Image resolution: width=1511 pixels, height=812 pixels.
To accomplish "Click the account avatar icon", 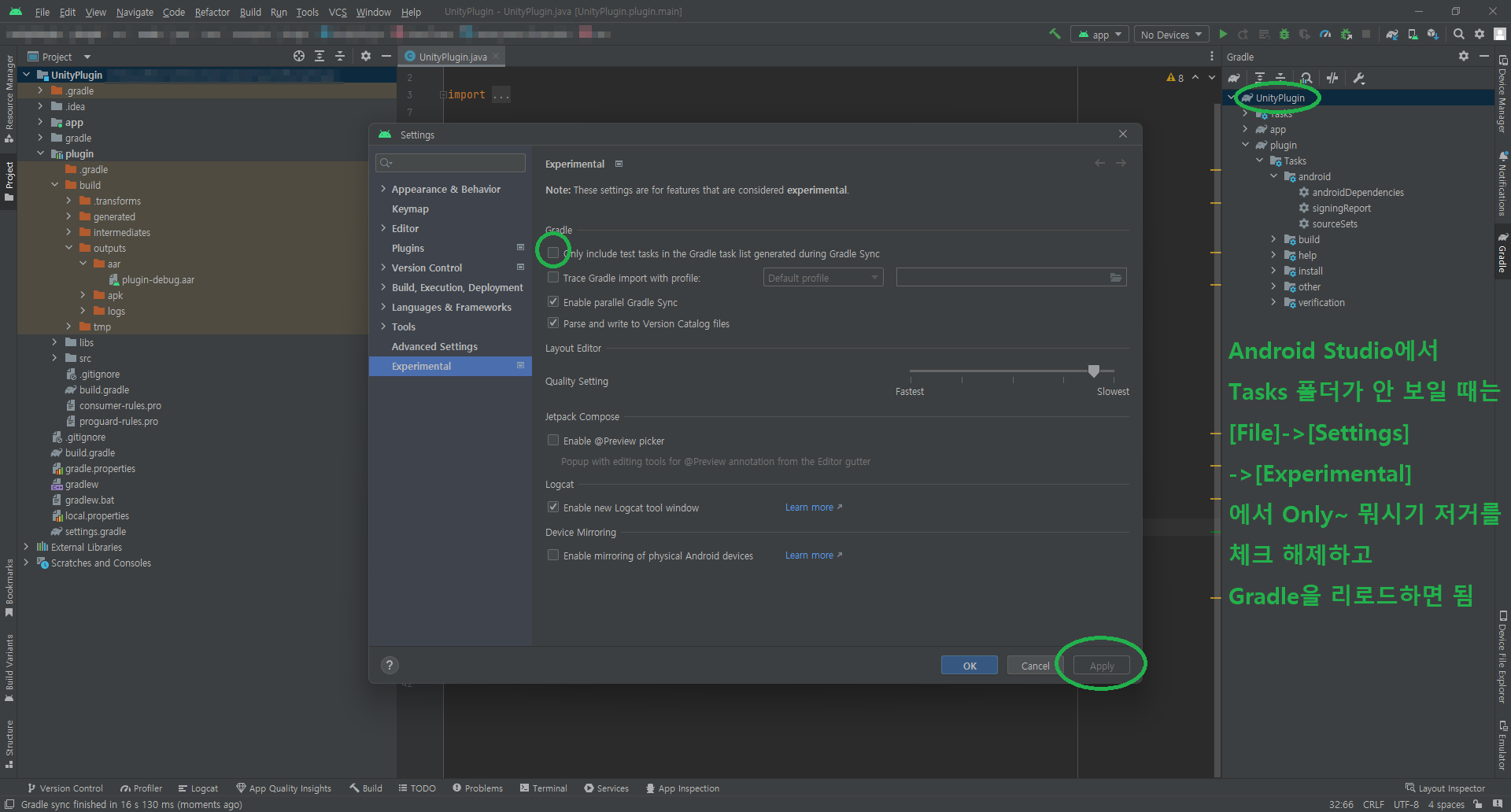I will point(1500,34).
